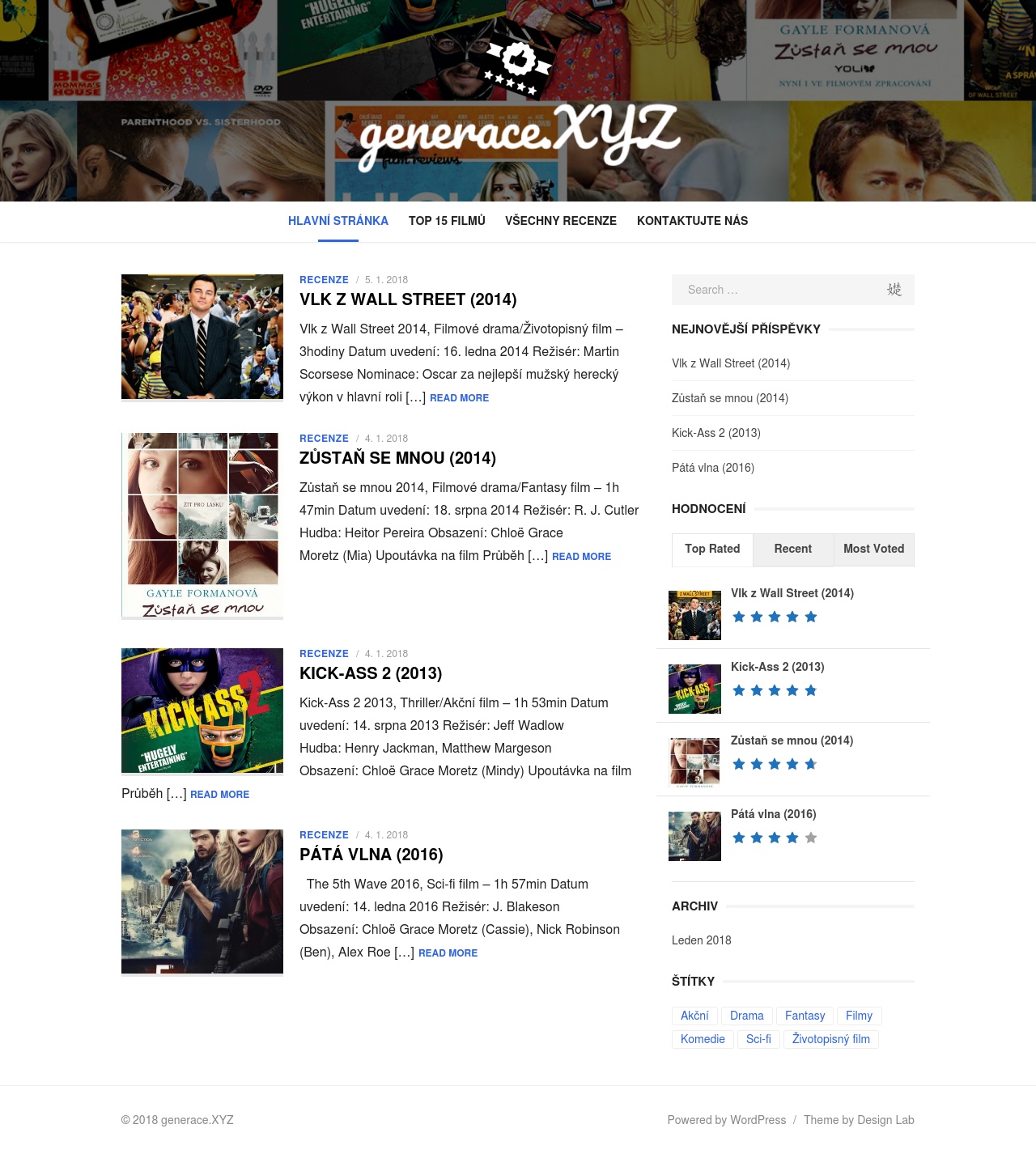The width and height of the screenshot is (1036, 1154).
Task: Click the Recenze category above Vlk z Wall Street
Action: pyautogui.click(x=324, y=280)
